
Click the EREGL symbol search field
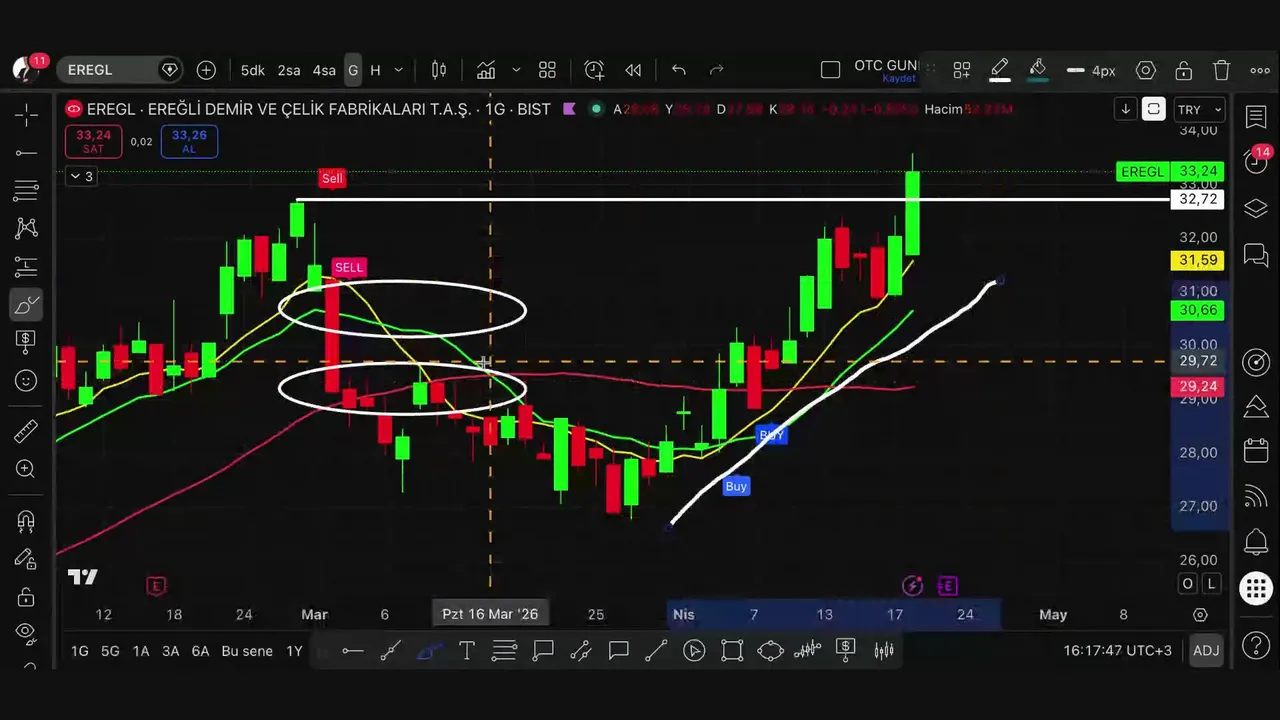point(119,70)
